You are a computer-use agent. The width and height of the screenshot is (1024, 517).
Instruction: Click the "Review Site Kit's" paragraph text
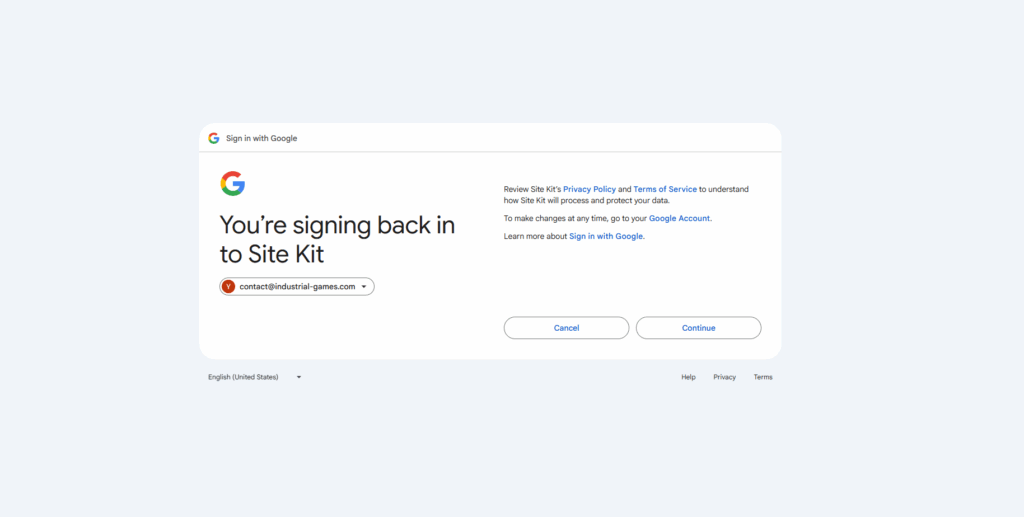point(532,189)
